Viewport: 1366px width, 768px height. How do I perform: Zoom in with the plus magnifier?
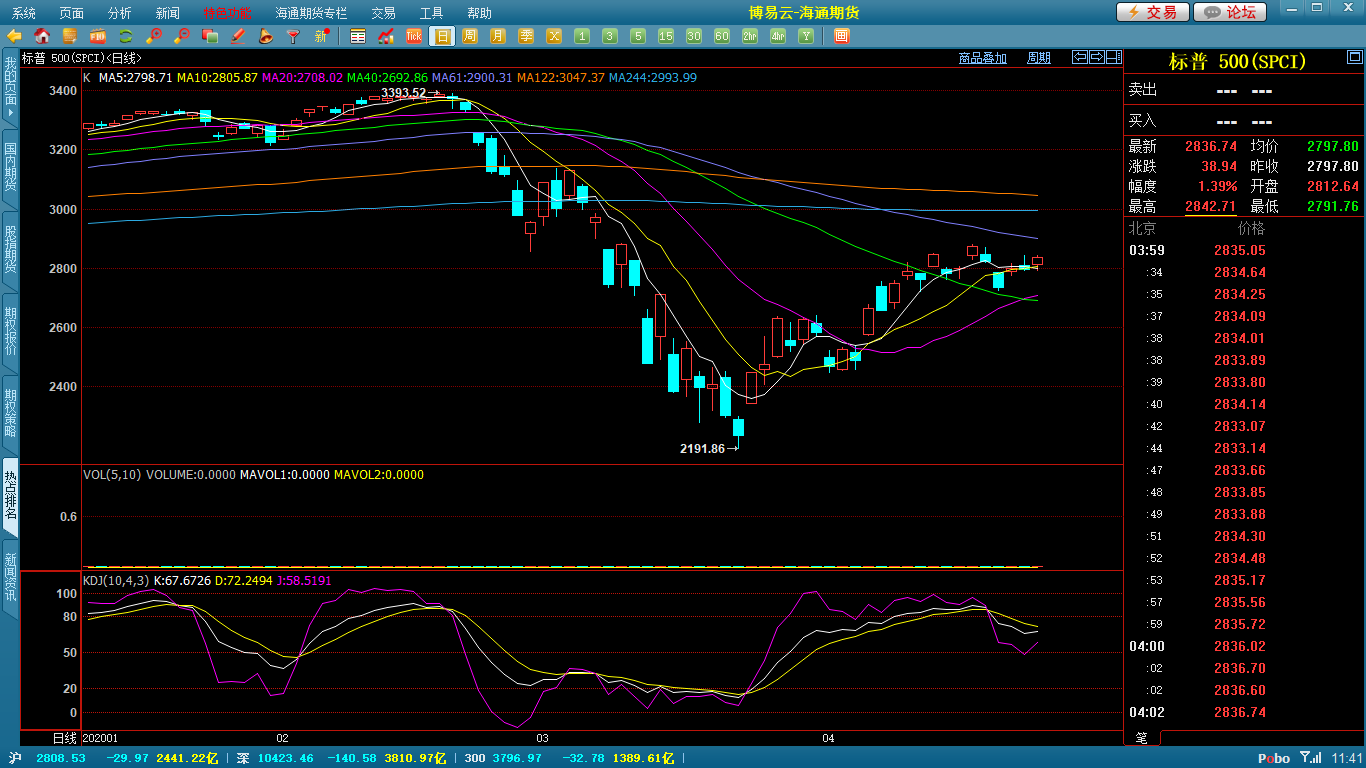tap(154, 36)
